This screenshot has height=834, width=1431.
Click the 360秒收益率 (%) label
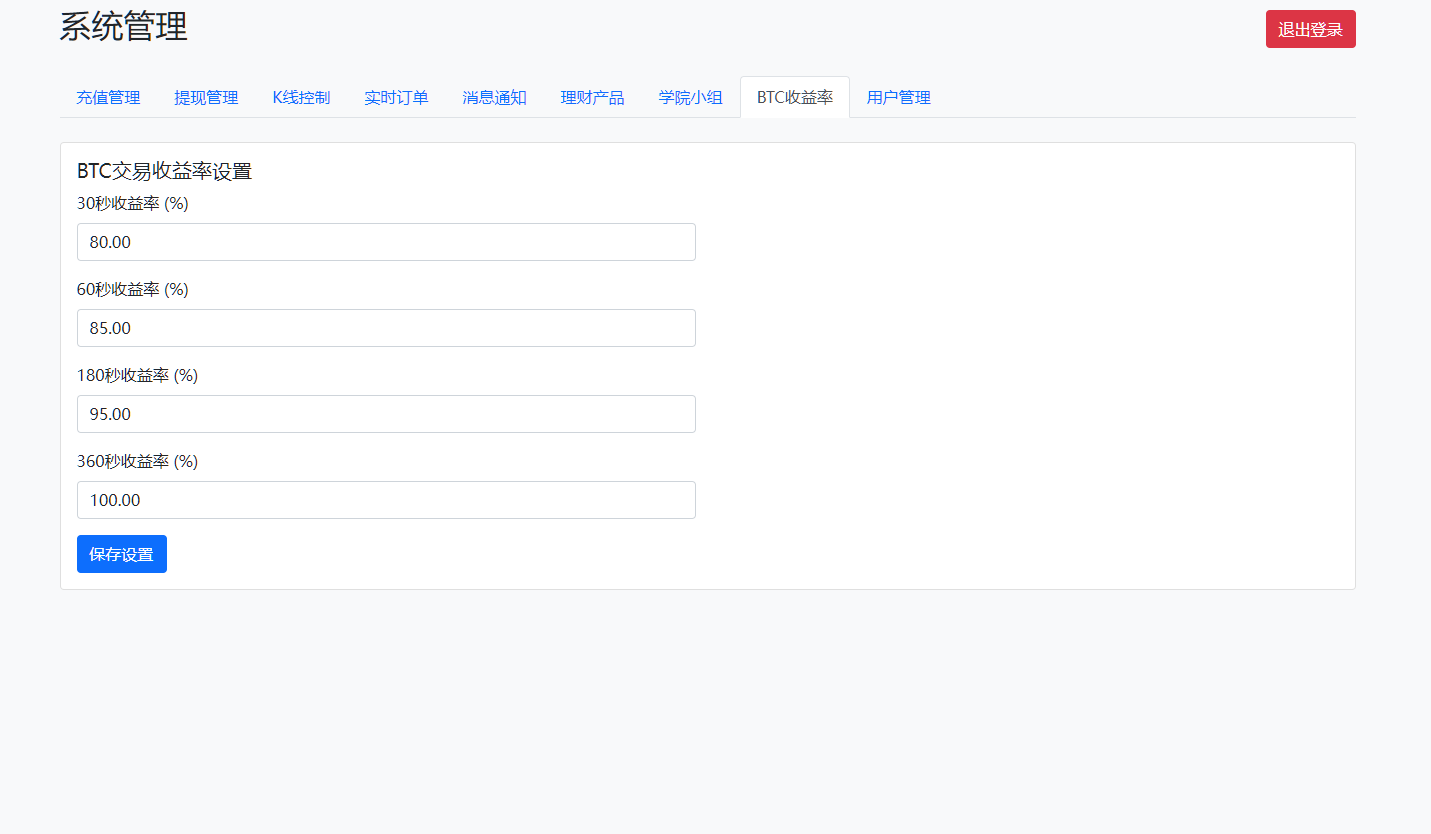(x=137, y=461)
